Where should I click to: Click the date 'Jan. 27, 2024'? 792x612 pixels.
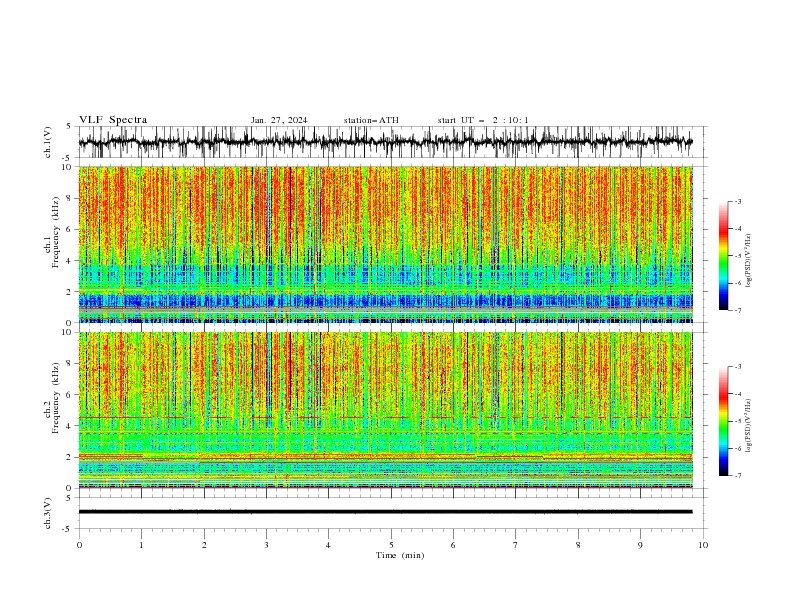[279, 120]
